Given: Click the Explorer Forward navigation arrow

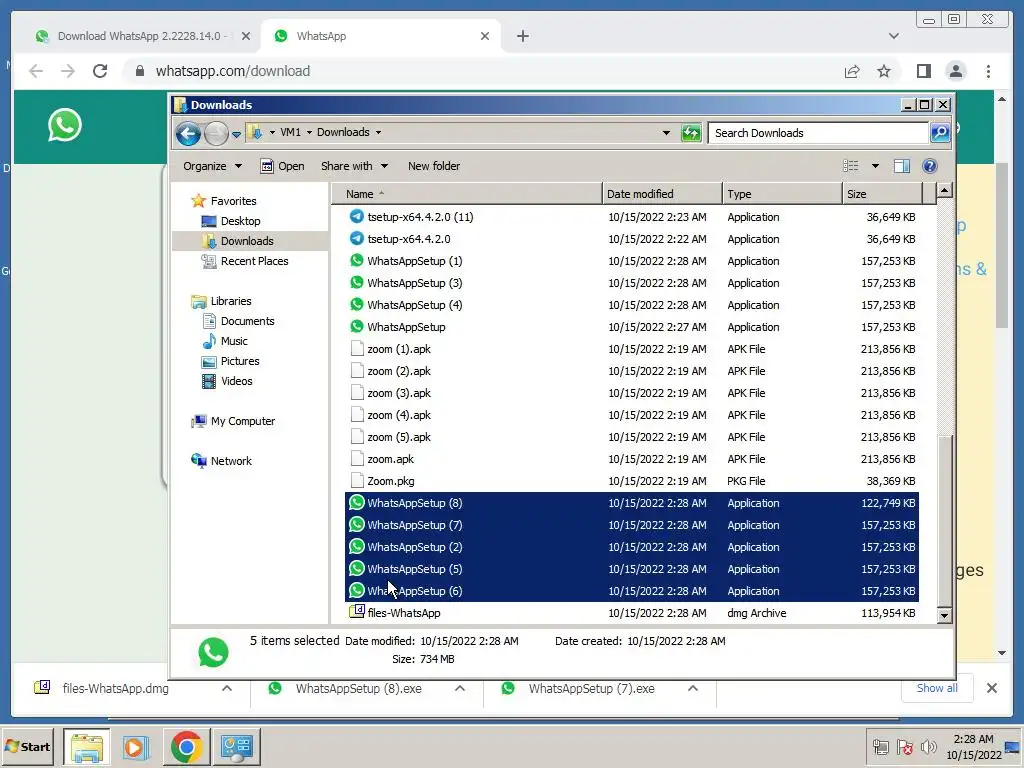Looking at the screenshot, I should [x=216, y=134].
